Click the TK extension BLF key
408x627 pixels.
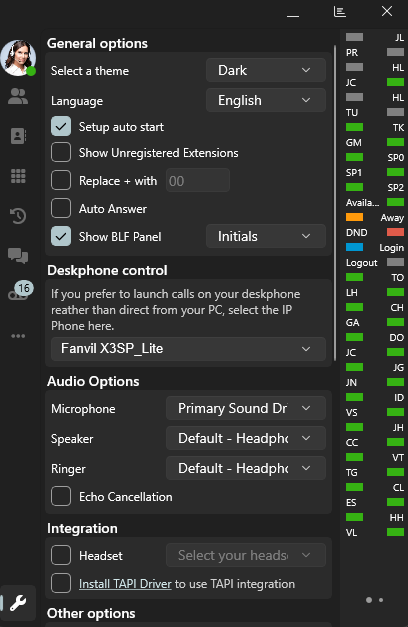tap(375, 128)
